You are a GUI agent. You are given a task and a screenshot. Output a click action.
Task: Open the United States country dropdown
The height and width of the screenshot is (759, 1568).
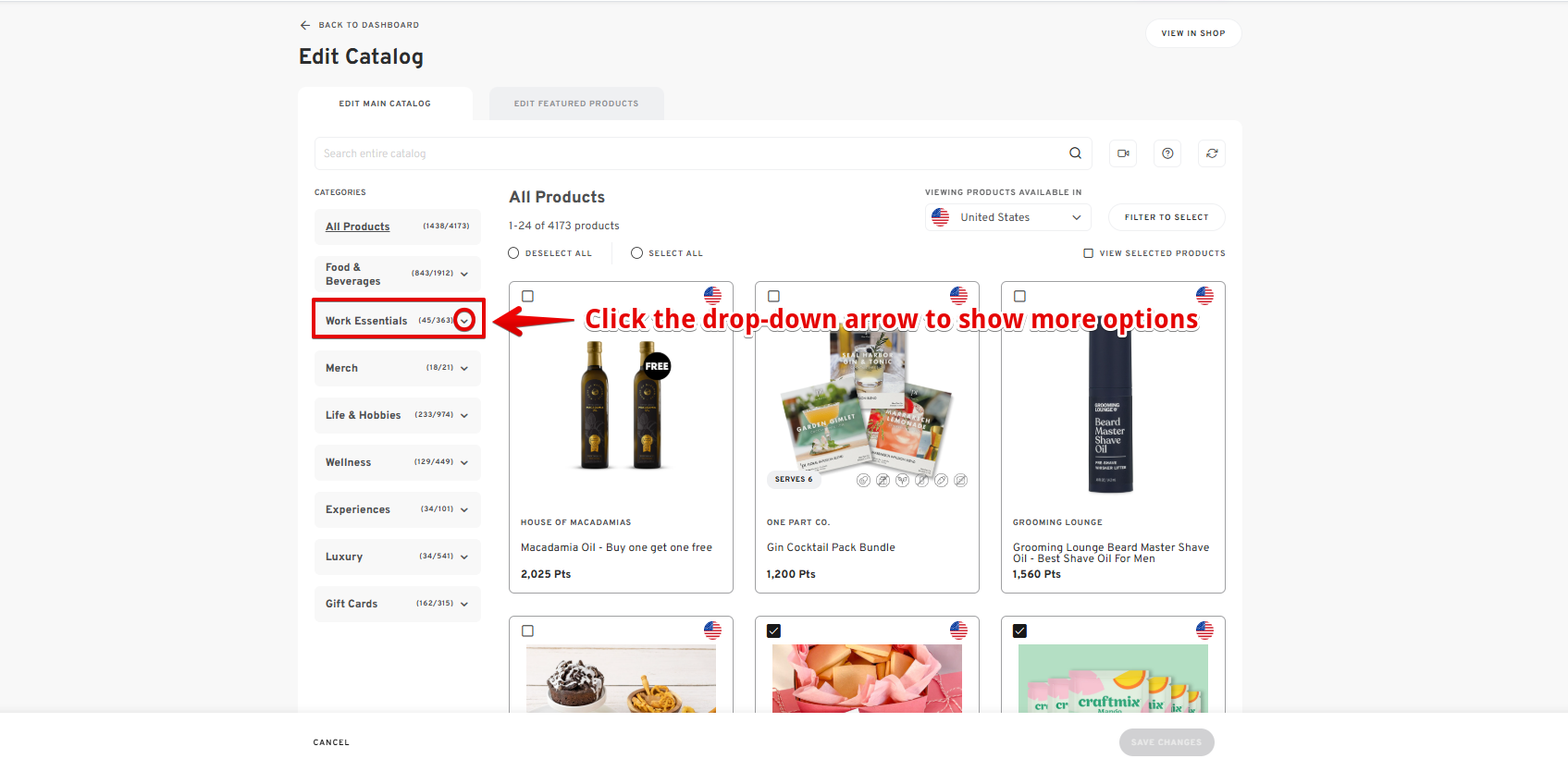(1008, 217)
